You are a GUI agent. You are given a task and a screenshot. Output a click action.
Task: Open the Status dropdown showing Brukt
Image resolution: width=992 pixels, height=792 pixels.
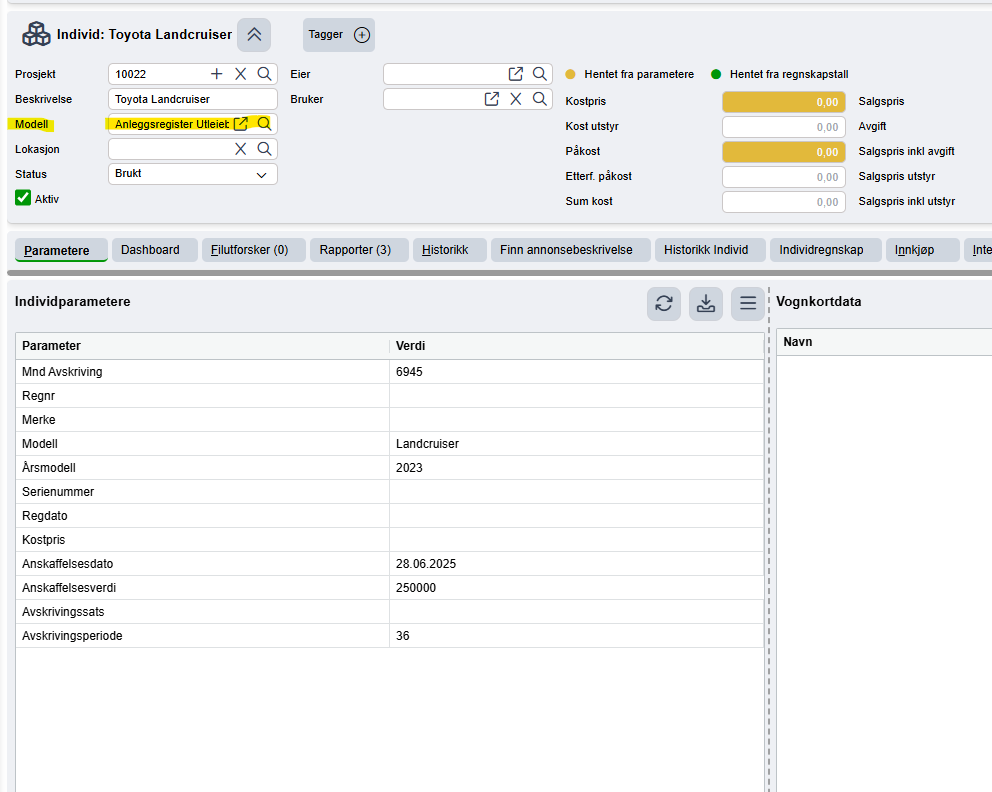193,174
